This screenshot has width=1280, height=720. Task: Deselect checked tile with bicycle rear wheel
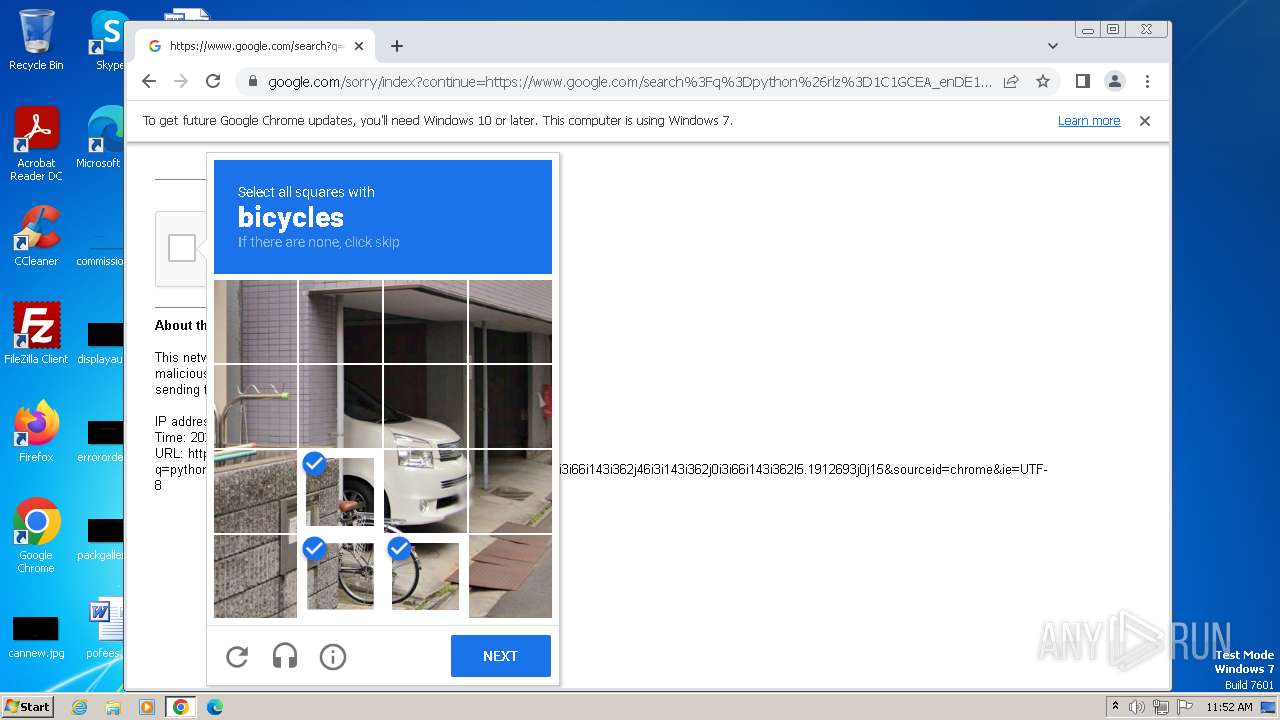[x=340, y=576]
